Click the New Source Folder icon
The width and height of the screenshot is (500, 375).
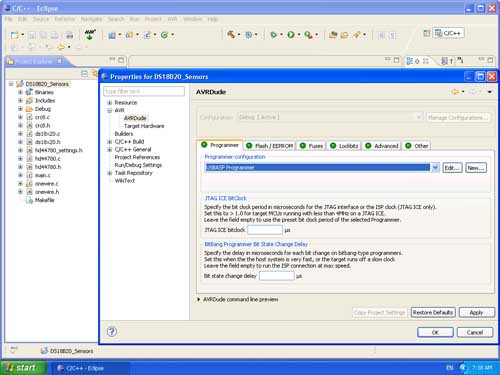[x=129, y=35]
